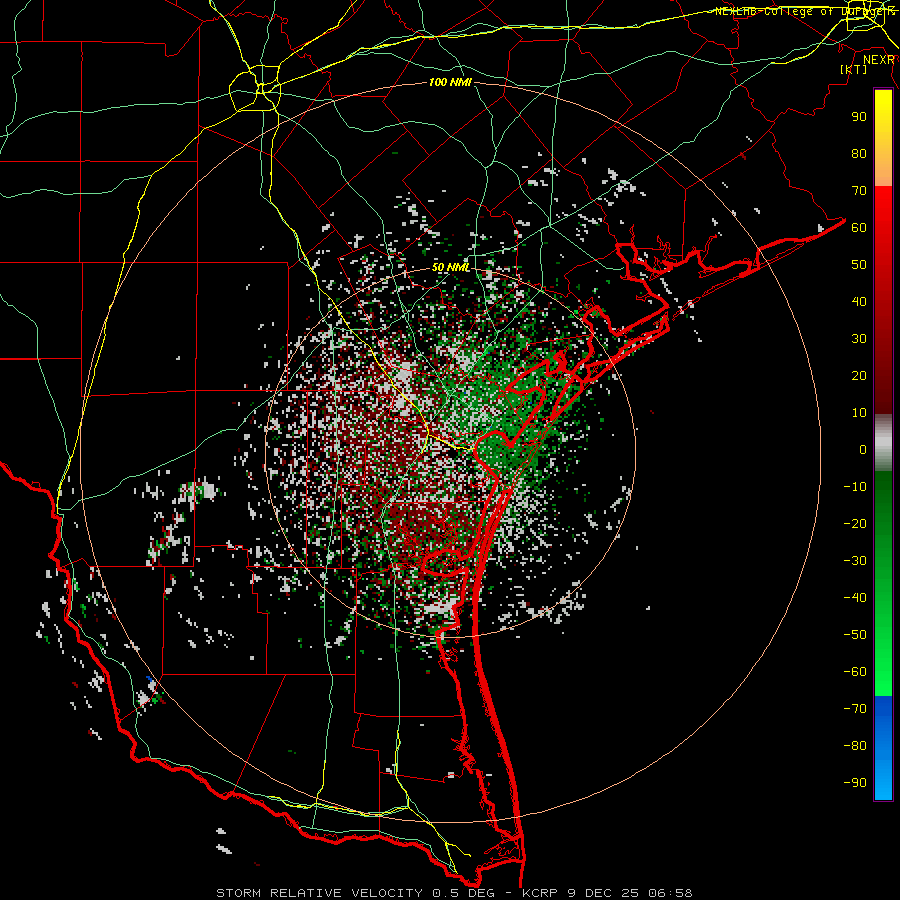Click the NEXLAB-College of DuPage header text
This screenshot has width=900, height=900.
(x=805, y=11)
